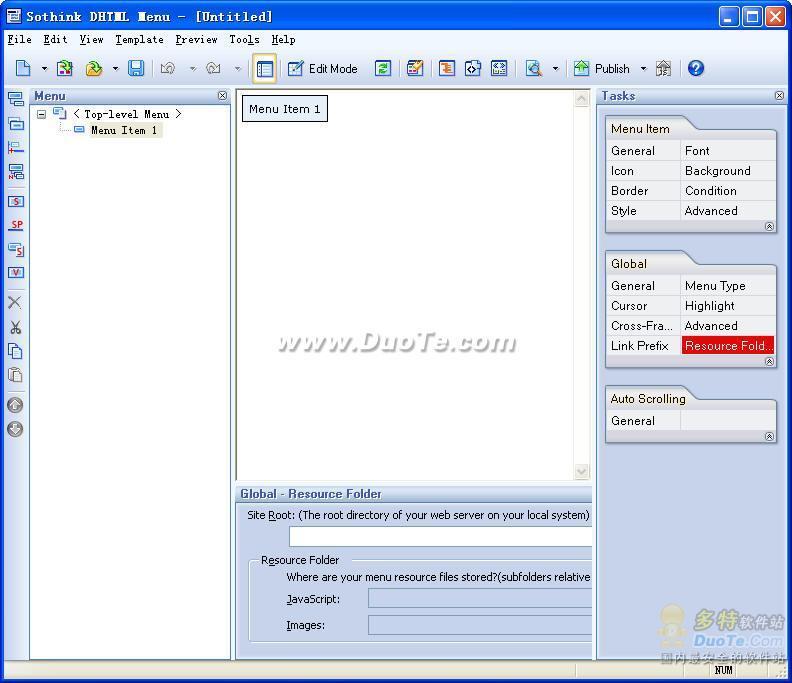Collapse the Top-level Menu tree node
The height and width of the screenshot is (683, 792).
[41, 114]
